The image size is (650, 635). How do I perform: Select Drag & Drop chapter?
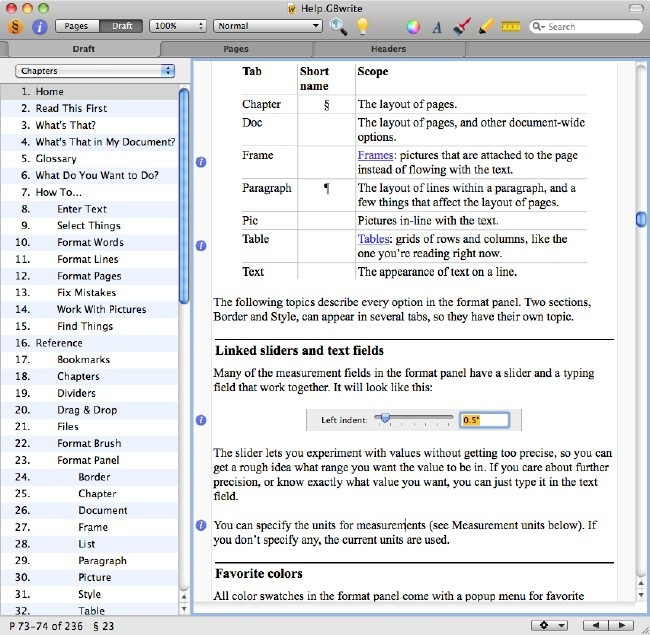tap(90, 410)
